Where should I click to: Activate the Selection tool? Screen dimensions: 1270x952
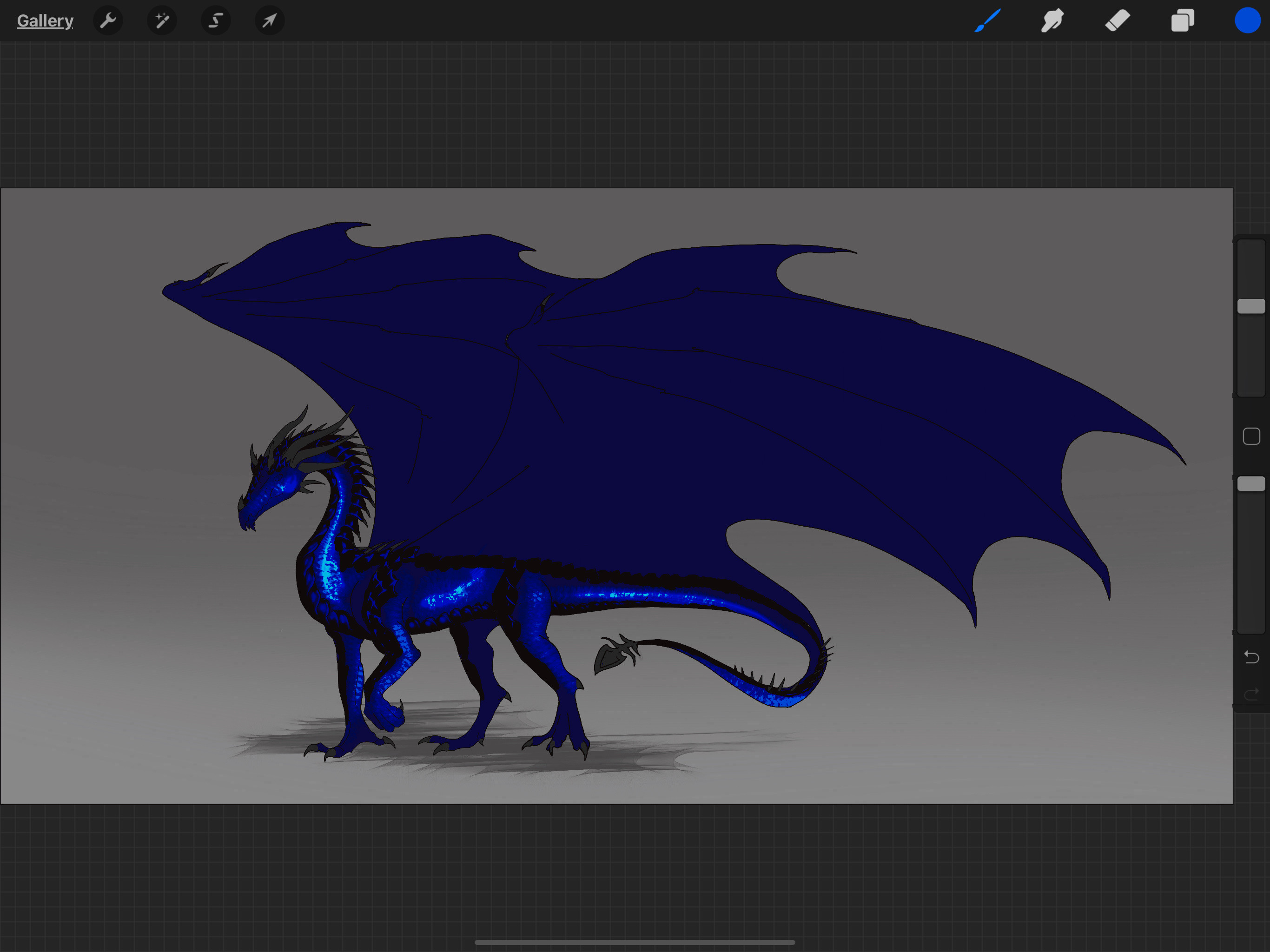216,20
